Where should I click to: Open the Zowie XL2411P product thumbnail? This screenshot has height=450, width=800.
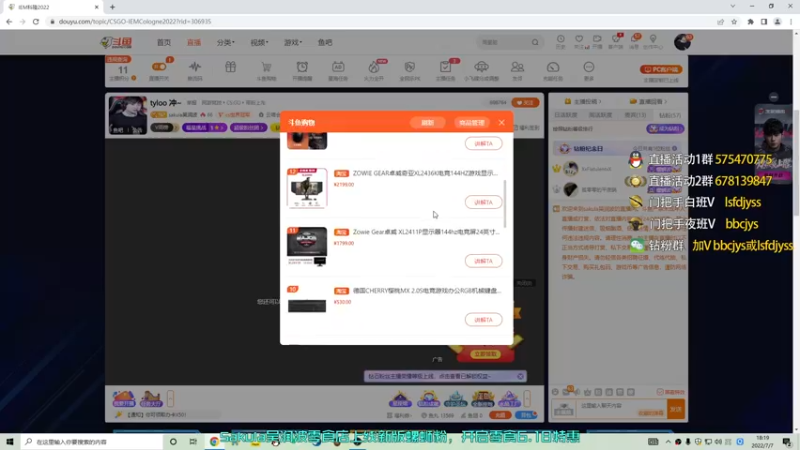tap(307, 246)
